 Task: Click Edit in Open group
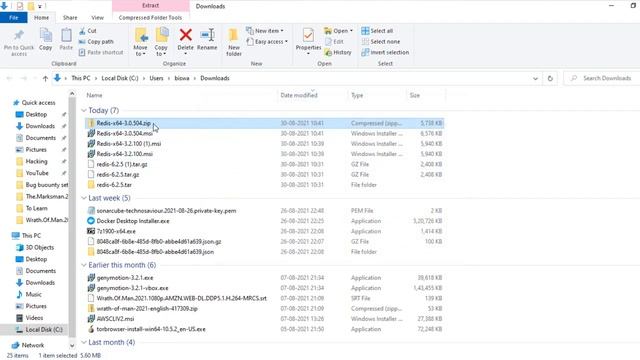pos(334,42)
